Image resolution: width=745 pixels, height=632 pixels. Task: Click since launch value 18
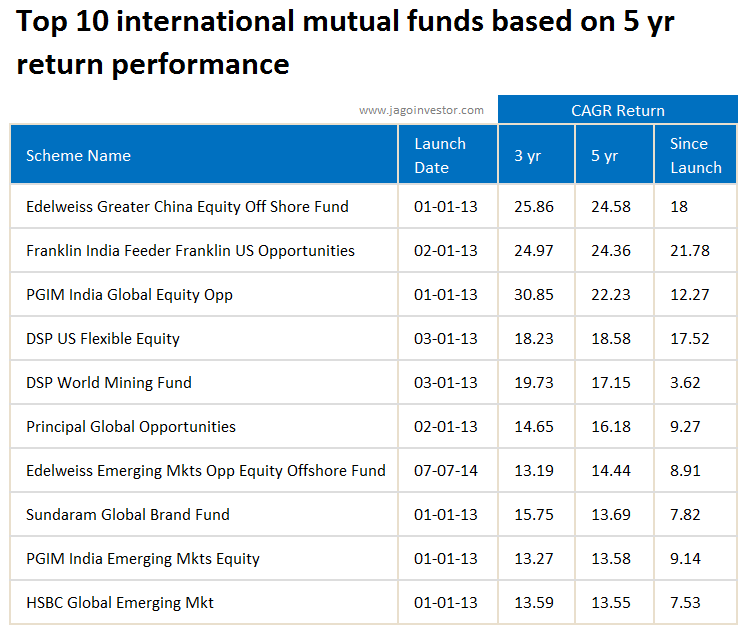(x=679, y=207)
